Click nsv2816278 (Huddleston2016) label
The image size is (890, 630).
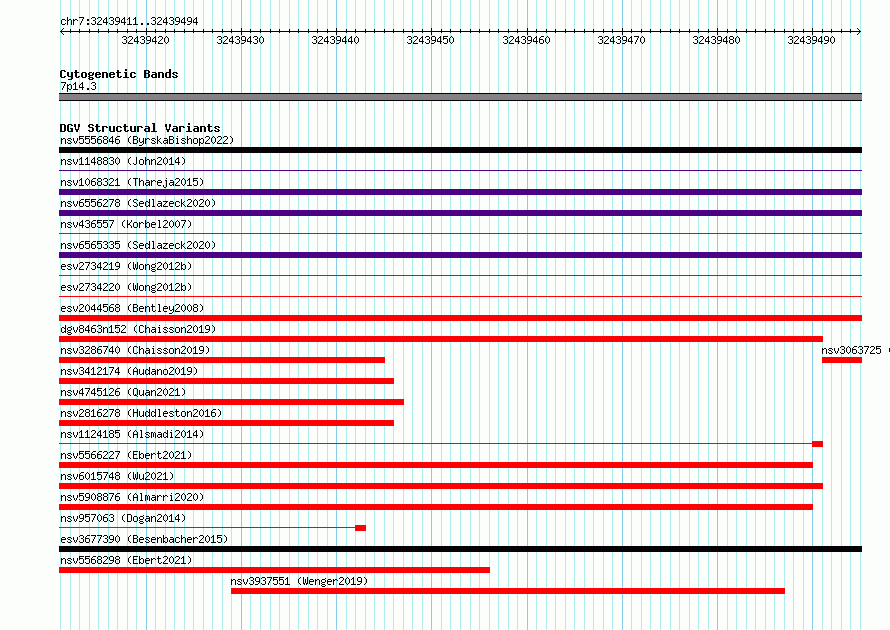point(141,413)
